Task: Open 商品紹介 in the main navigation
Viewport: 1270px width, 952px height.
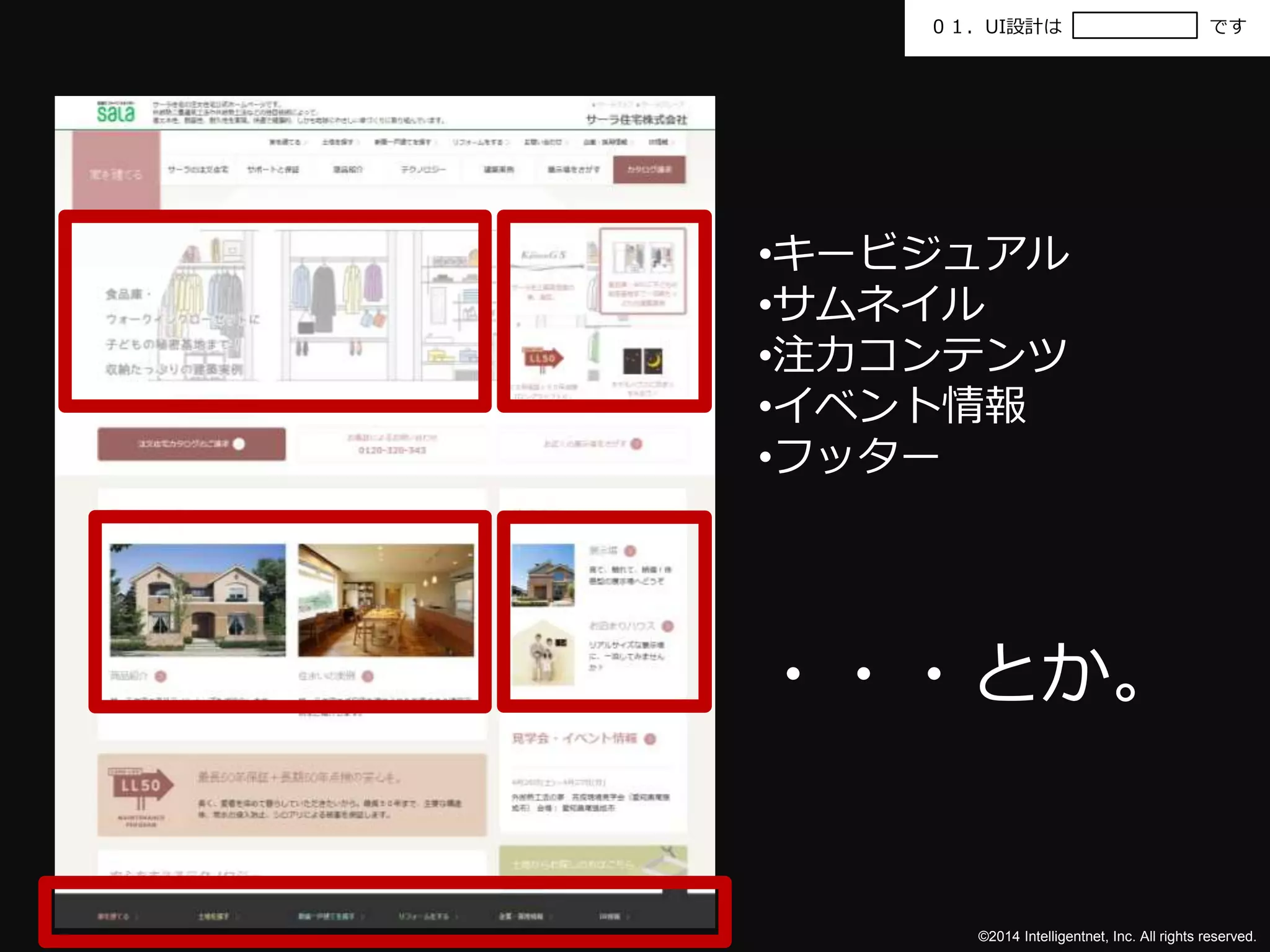Action: (348, 169)
